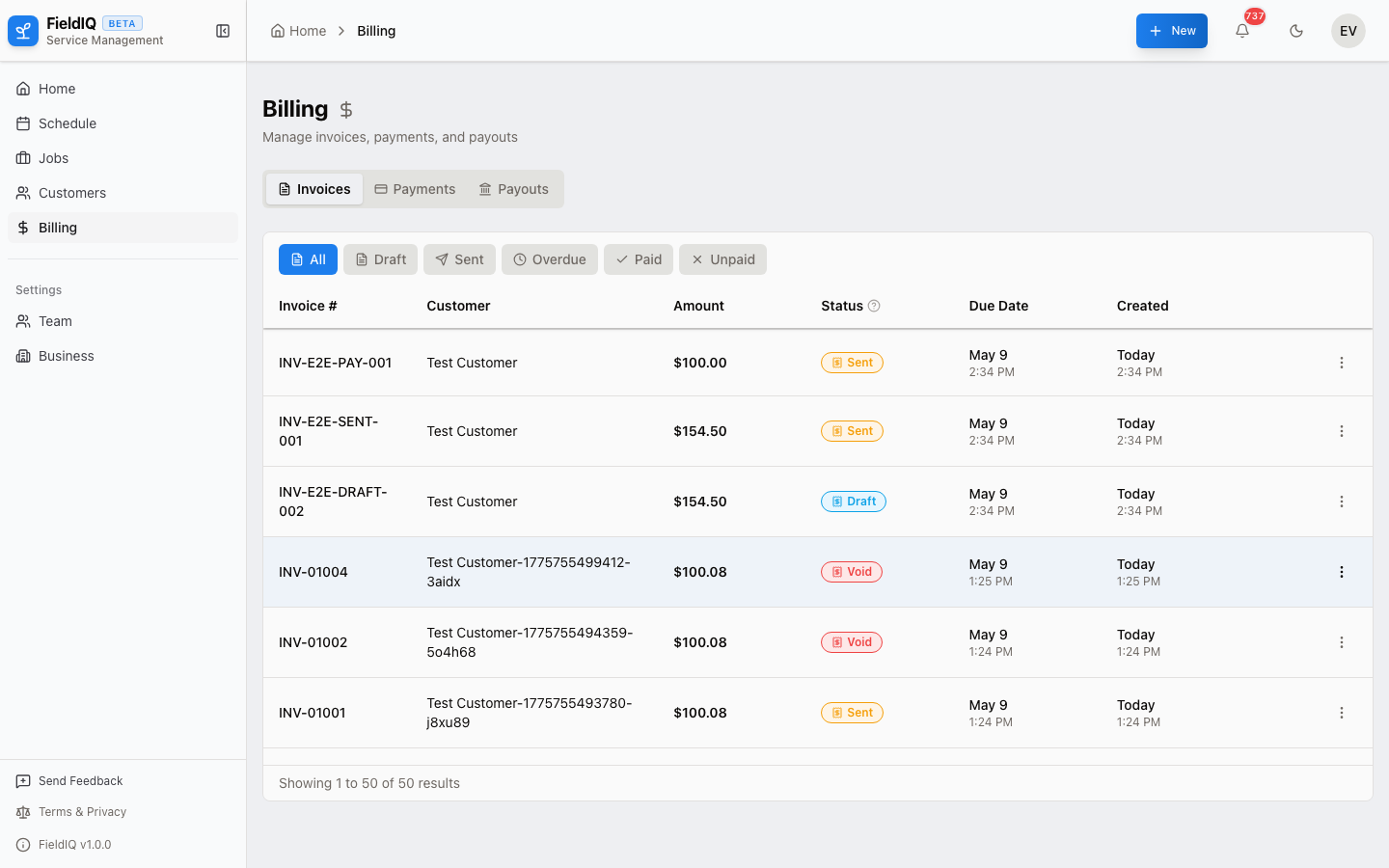
Task: Toggle dark mode with the moon icon
Action: [x=1296, y=30]
